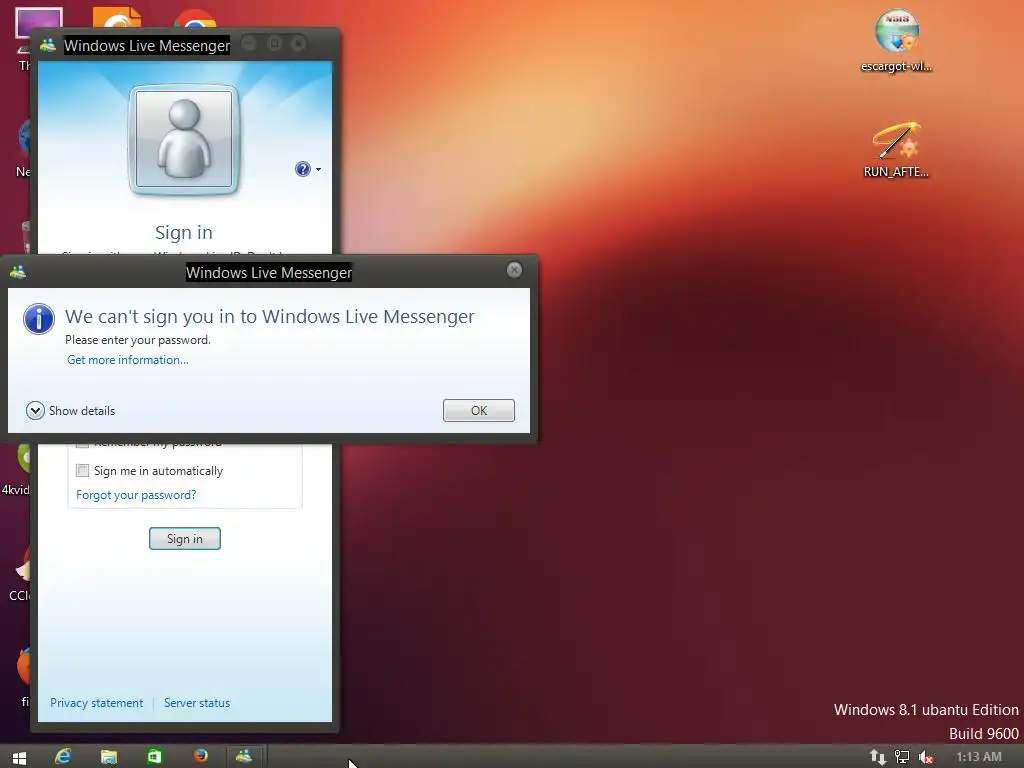
Task: Select the RUN_AFTE... desktop icon
Action: pyautogui.click(x=897, y=150)
